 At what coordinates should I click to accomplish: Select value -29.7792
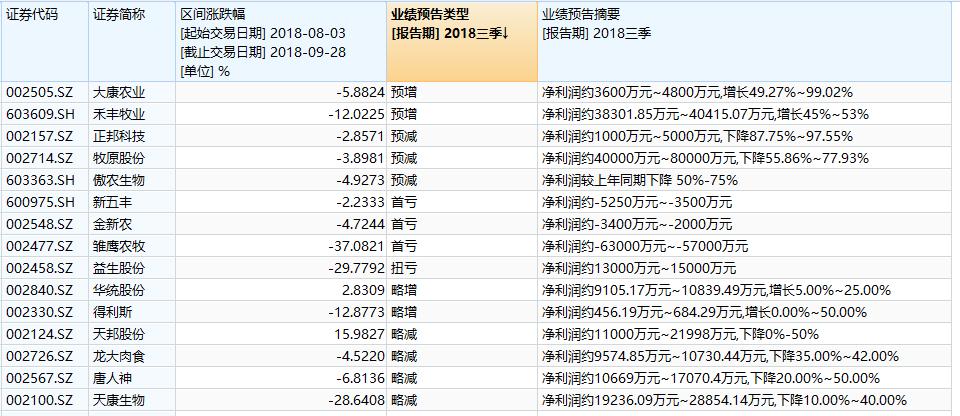(357, 268)
